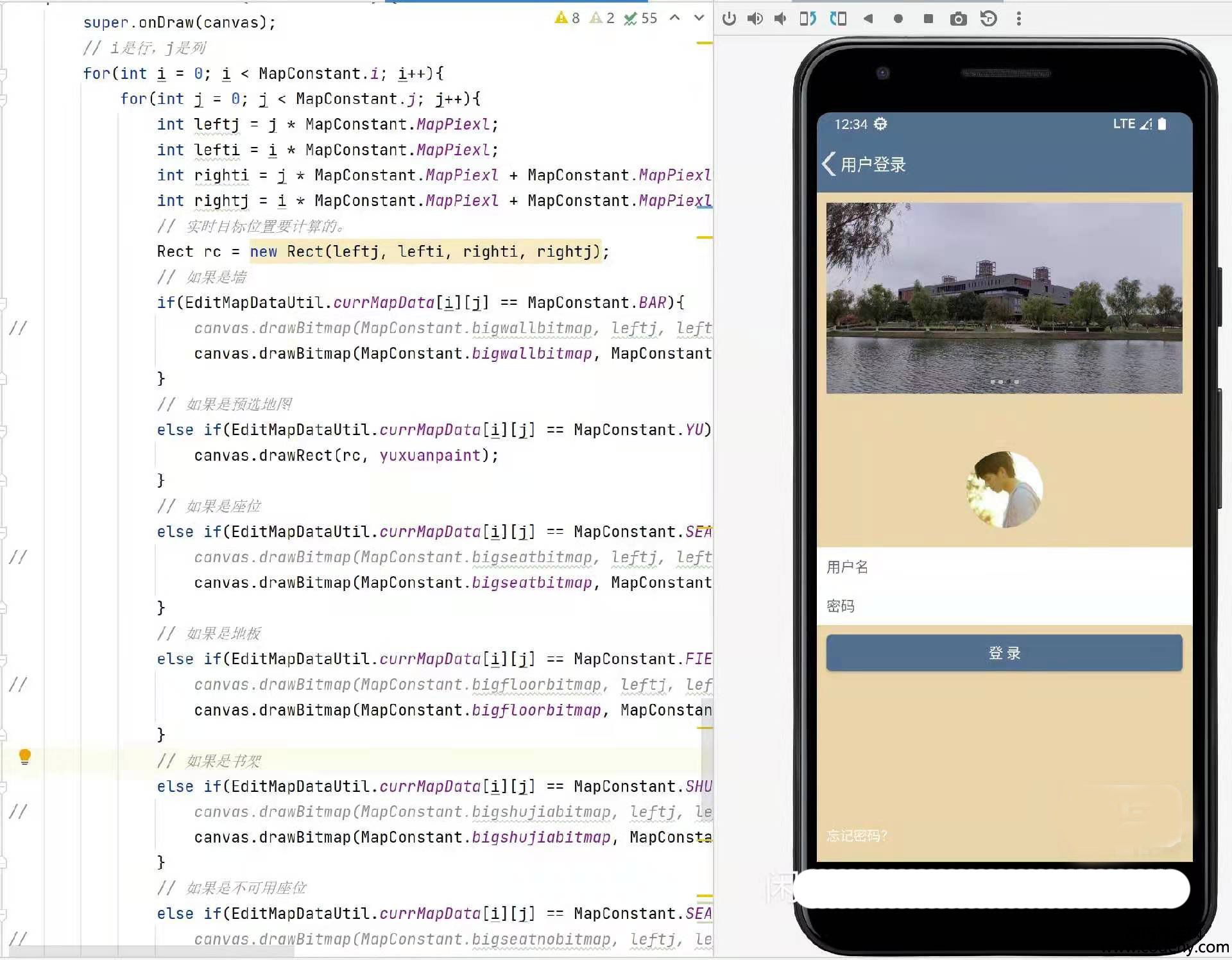
Task: Click the 'int rightj' declaration line
Action: [434, 201]
